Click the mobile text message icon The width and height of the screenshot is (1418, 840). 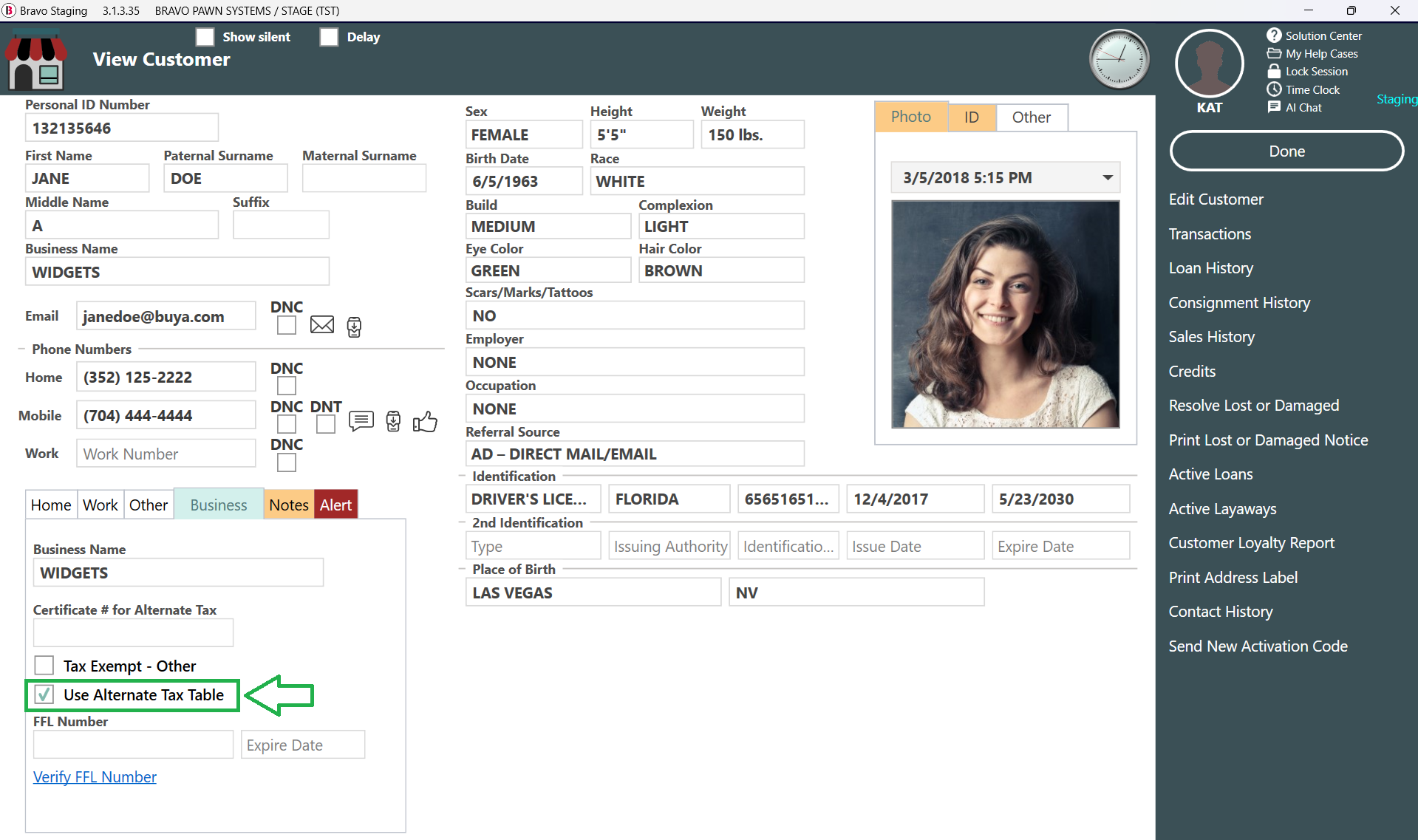(x=361, y=422)
